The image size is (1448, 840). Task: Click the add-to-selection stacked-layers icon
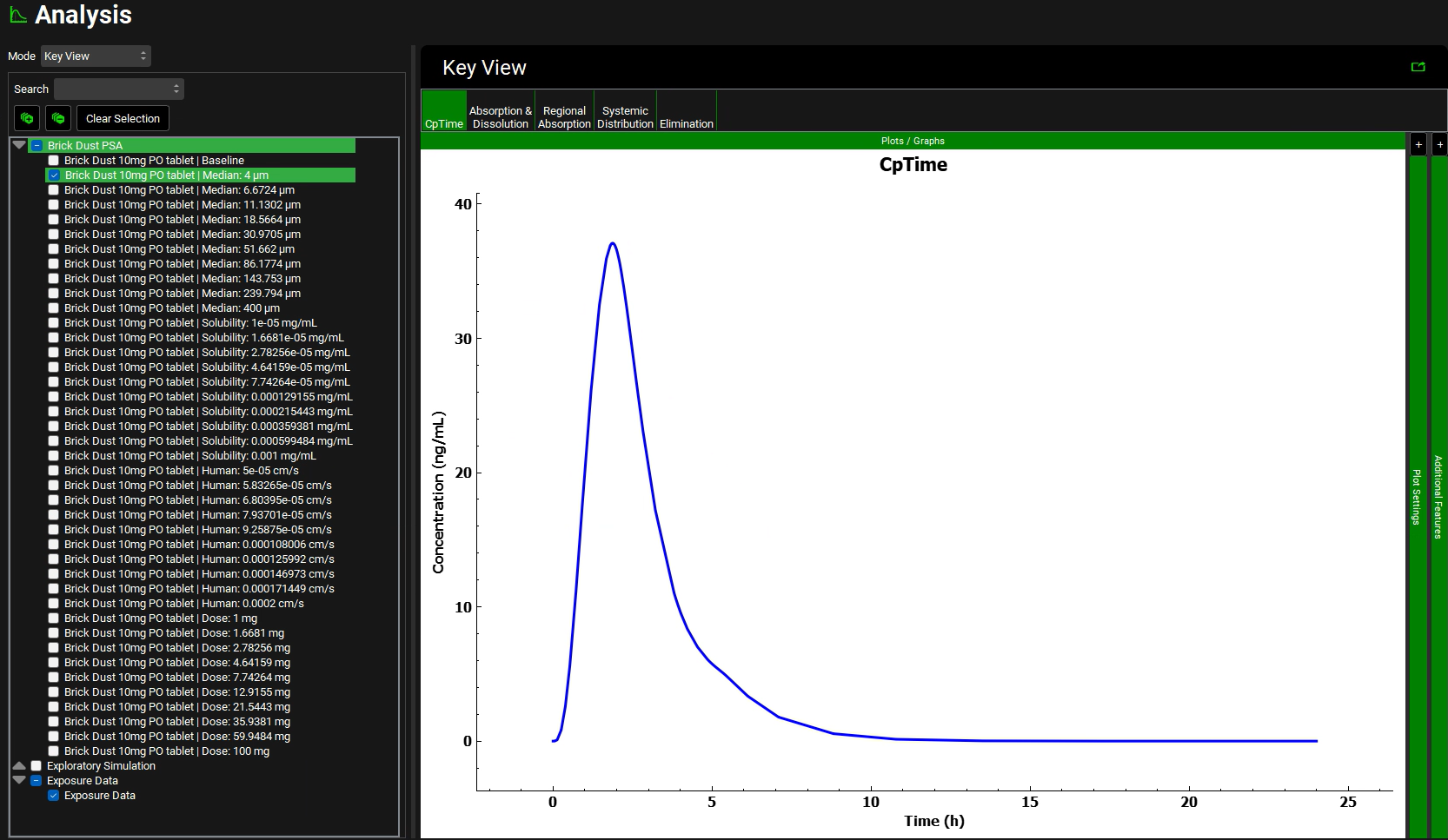point(27,118)
